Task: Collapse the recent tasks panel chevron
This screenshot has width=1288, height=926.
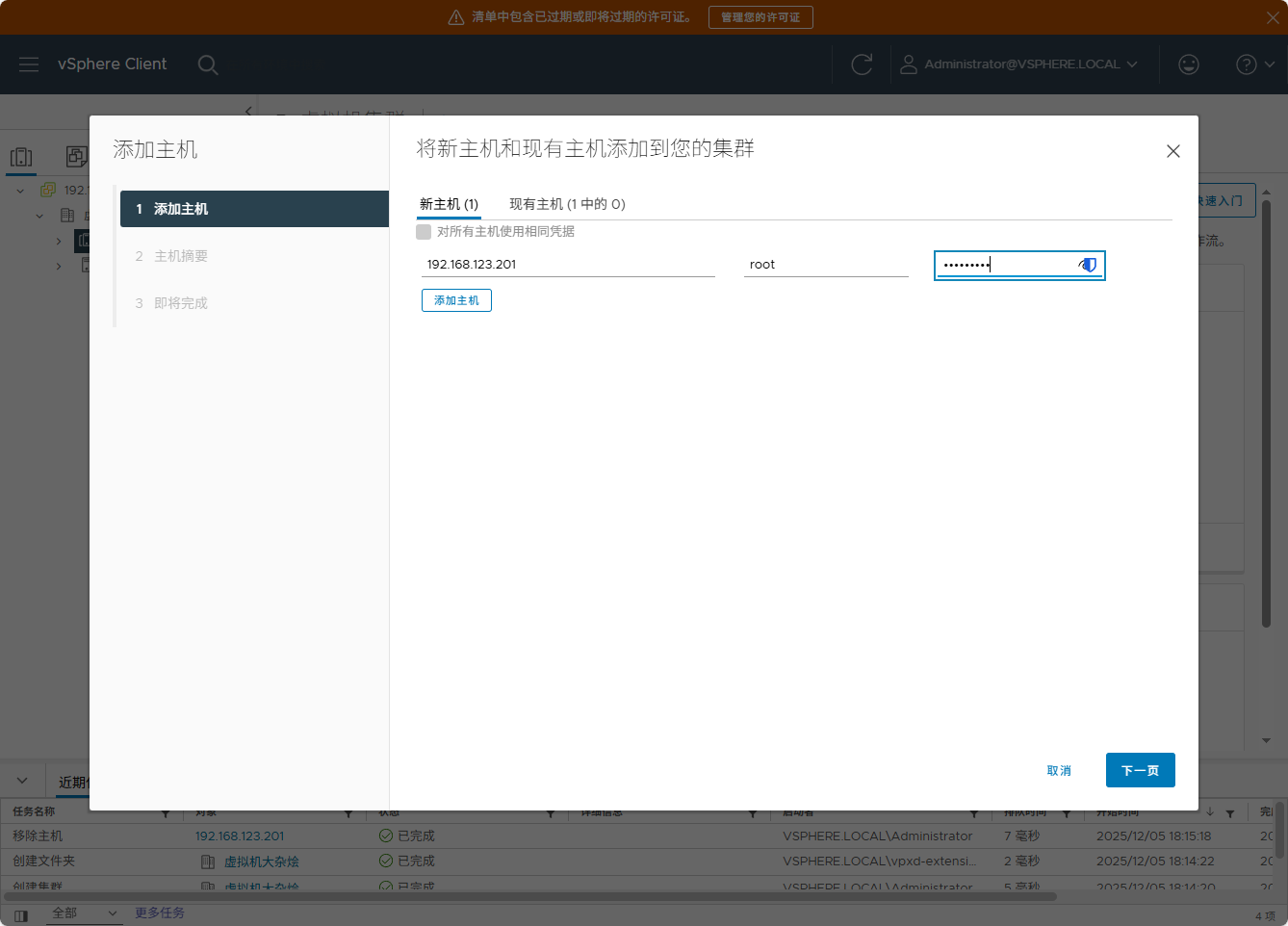Action: pos(22,781)
